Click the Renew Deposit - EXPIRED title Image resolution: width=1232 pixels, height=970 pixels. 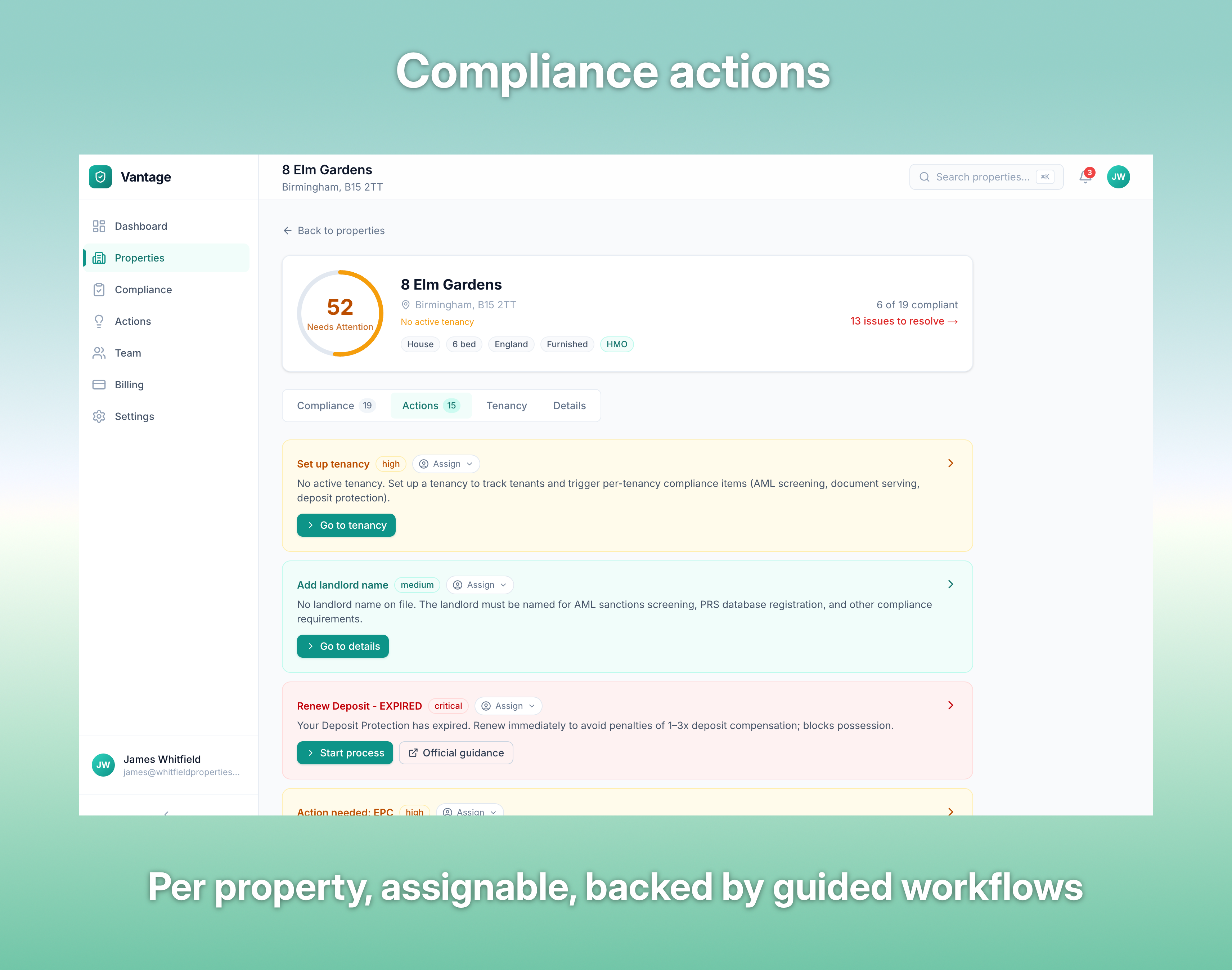[359, 706]
